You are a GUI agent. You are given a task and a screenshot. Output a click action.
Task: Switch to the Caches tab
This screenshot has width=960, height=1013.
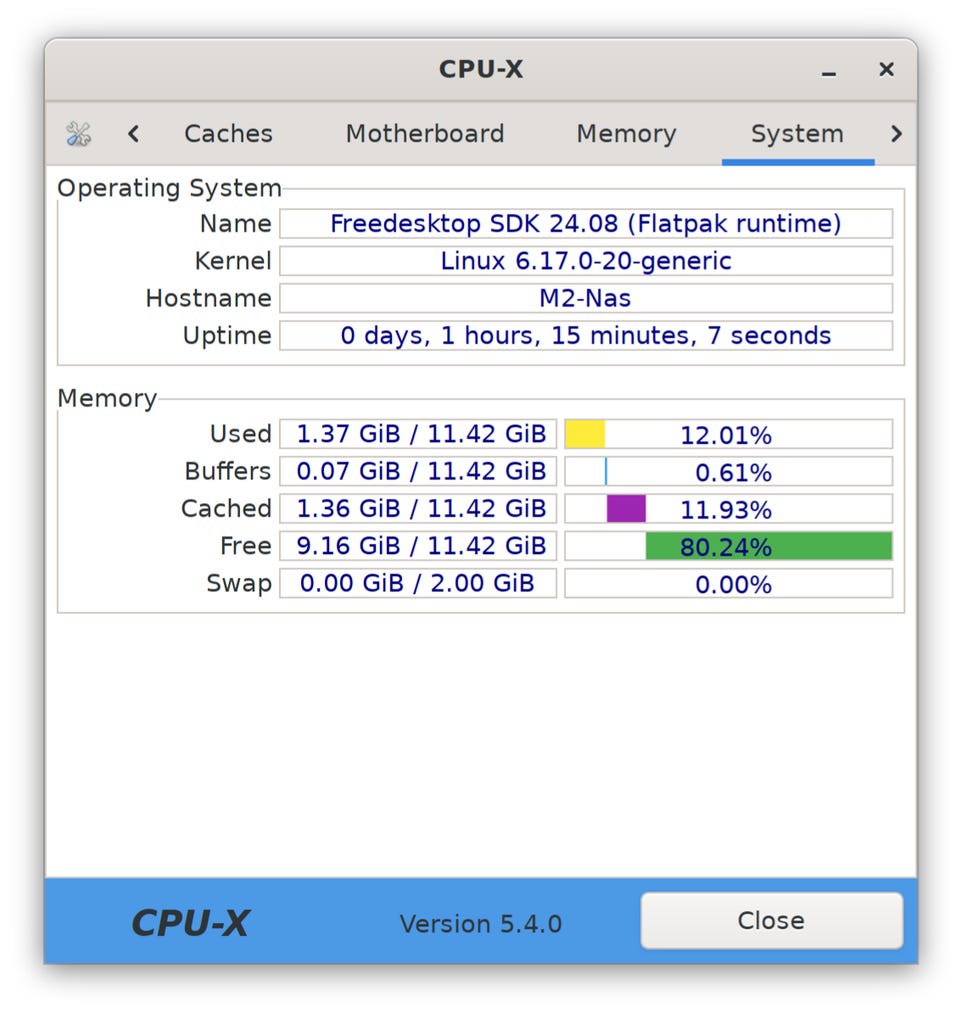click(x=229, y=134)
